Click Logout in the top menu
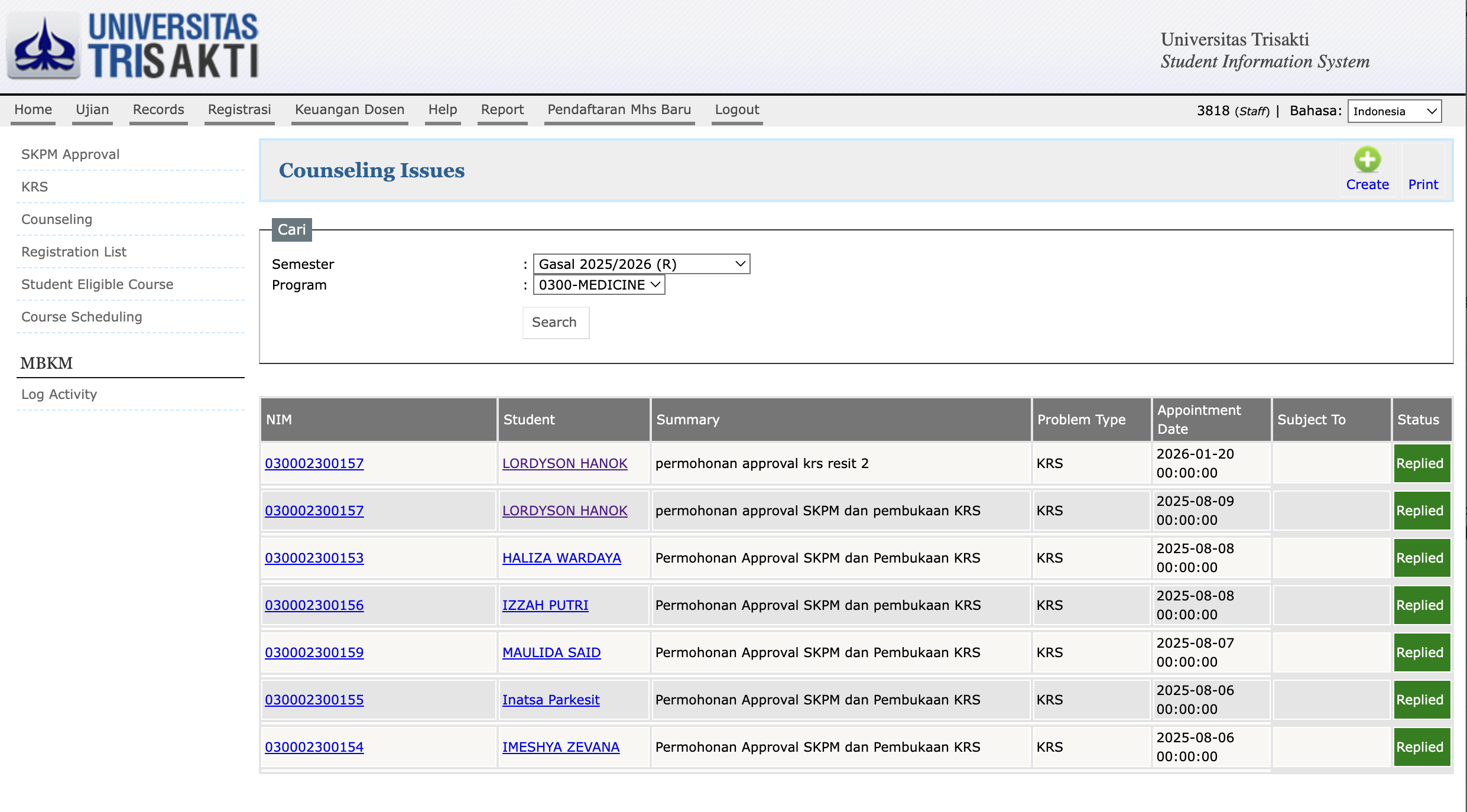1467x812 pixels. coord(736,110)
